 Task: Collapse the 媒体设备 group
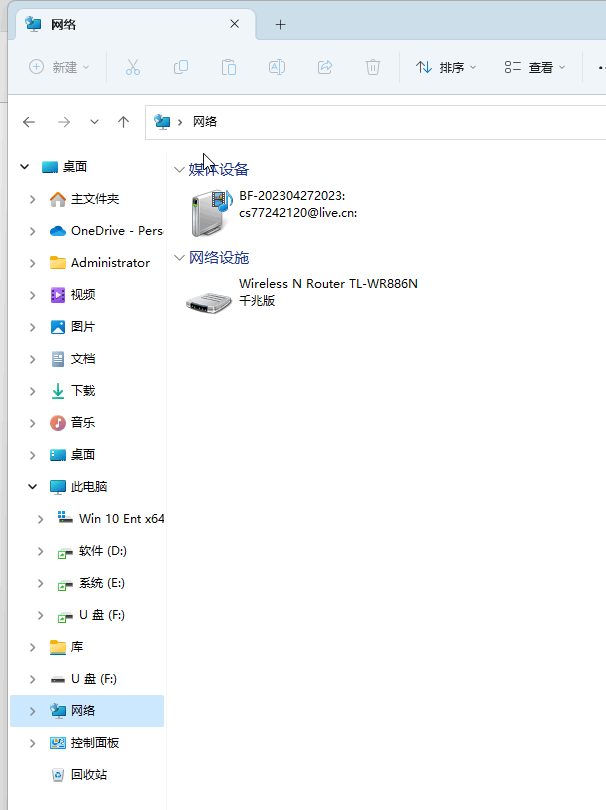(x=179, y=169)
